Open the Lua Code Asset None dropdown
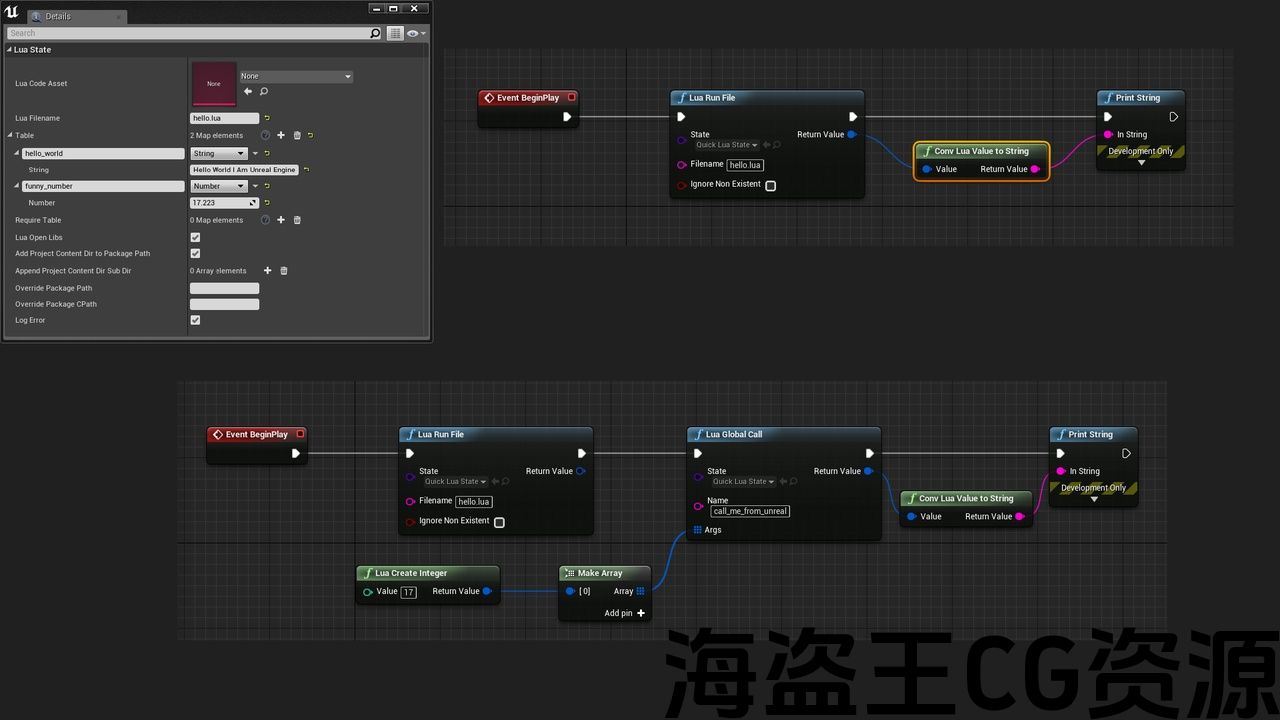Image resolution: width=1280 pixels, height=720 pixels. (296, 76)
